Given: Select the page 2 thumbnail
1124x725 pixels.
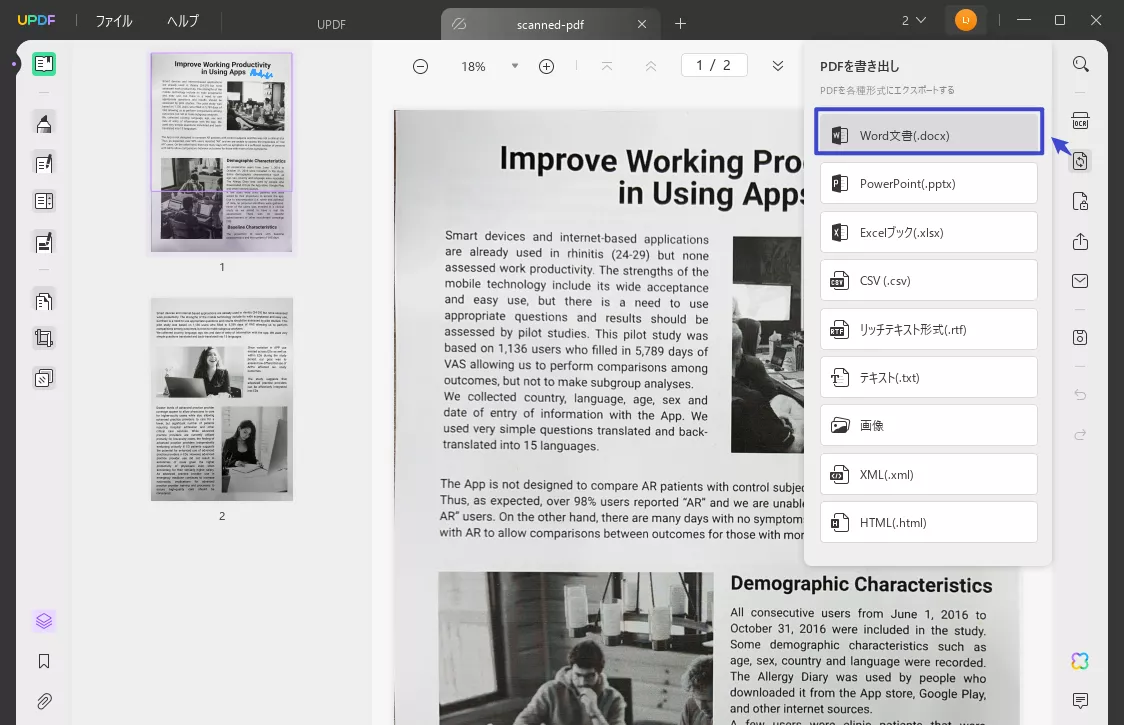Looking at the screenshot, I should tap(222, 399).
